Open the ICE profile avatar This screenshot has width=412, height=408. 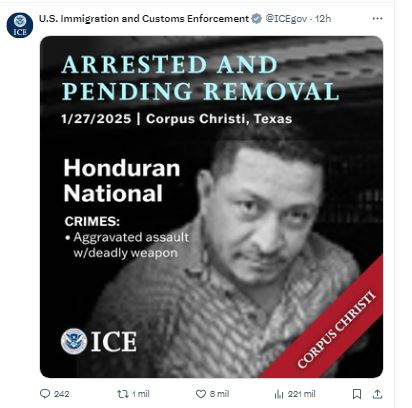[x=20, y=25]
